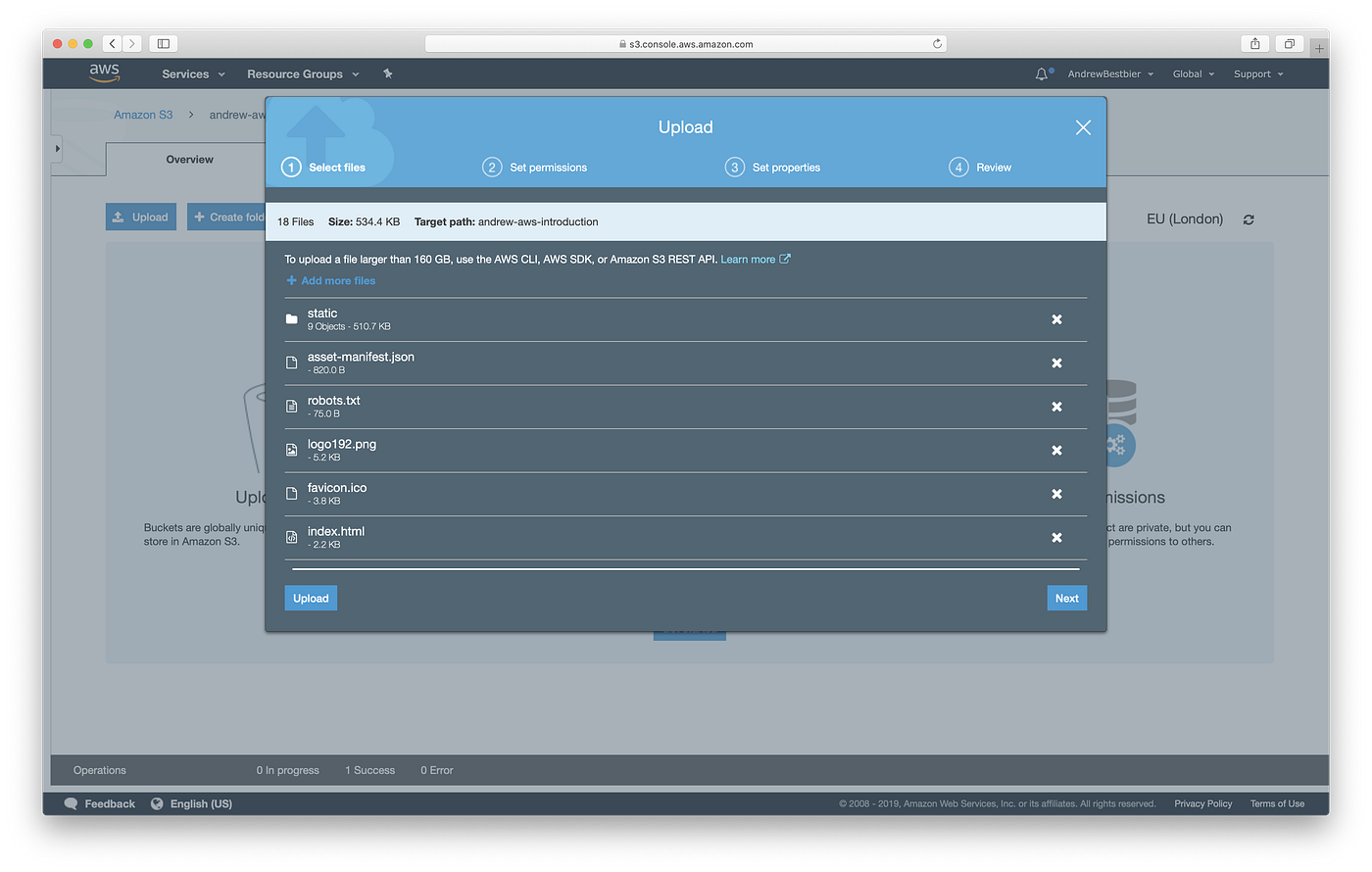Open AWS notifications via the bell icon
Viewport: 1372px width, 872px height.
point(1042,73)
